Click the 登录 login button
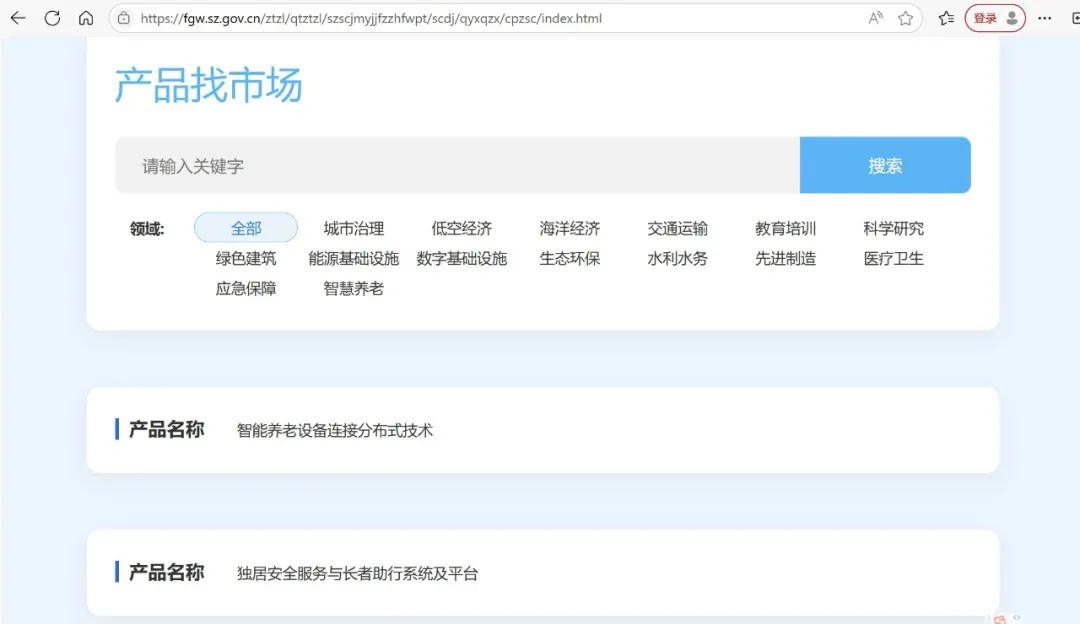1080x624 pixels. point(986,17)
